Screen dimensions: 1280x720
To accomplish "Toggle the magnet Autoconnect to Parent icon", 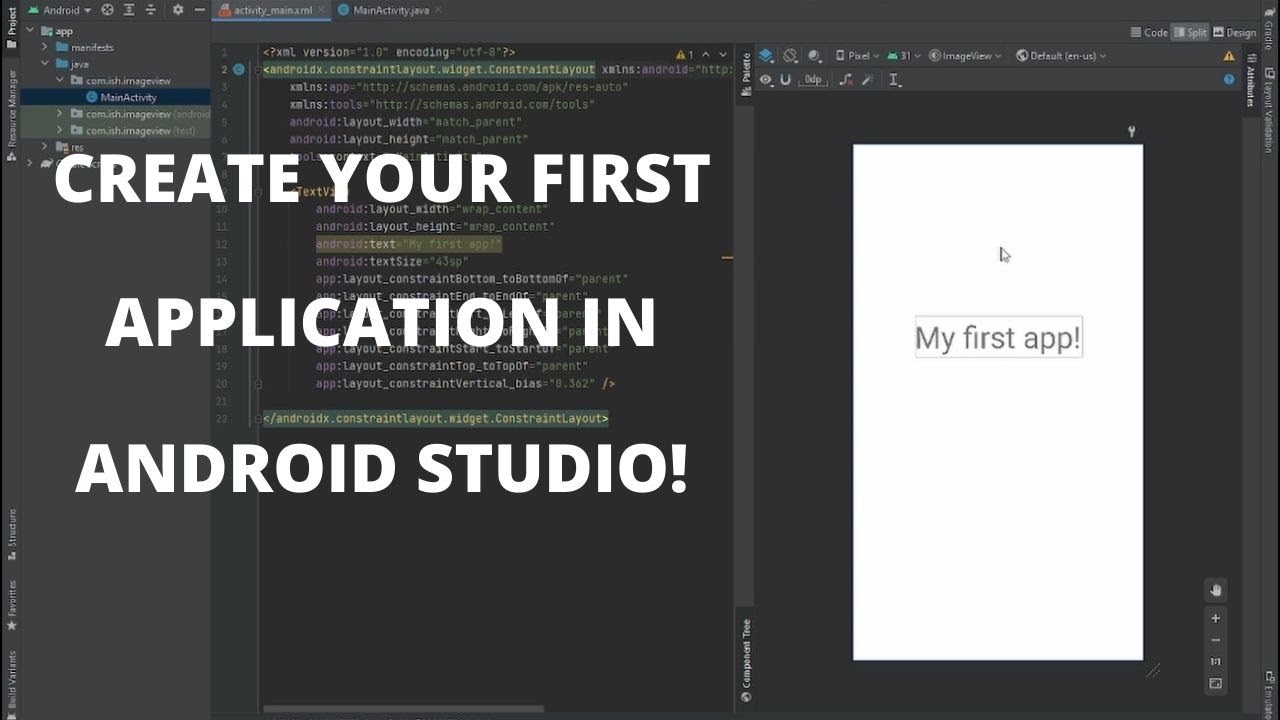I will click(786, 80).
